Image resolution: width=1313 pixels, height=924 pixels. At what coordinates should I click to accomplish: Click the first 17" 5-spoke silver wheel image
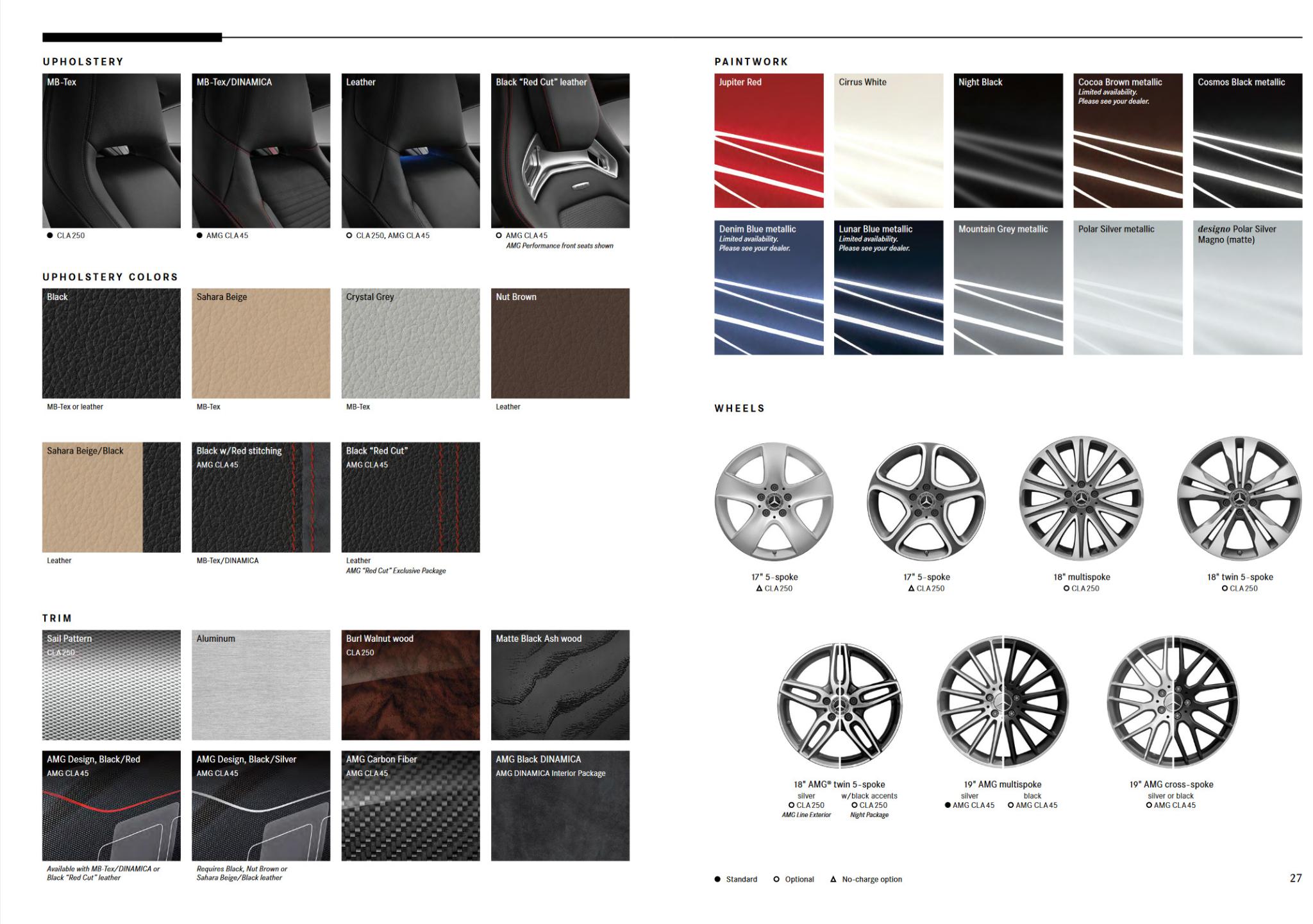(x=774, y=501)
